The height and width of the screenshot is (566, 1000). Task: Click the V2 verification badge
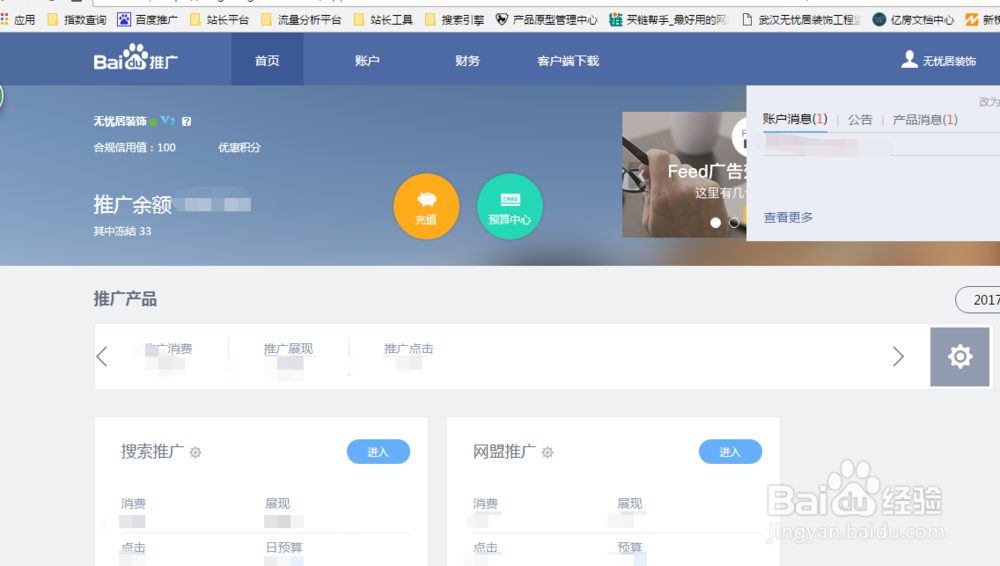point(168,121)
